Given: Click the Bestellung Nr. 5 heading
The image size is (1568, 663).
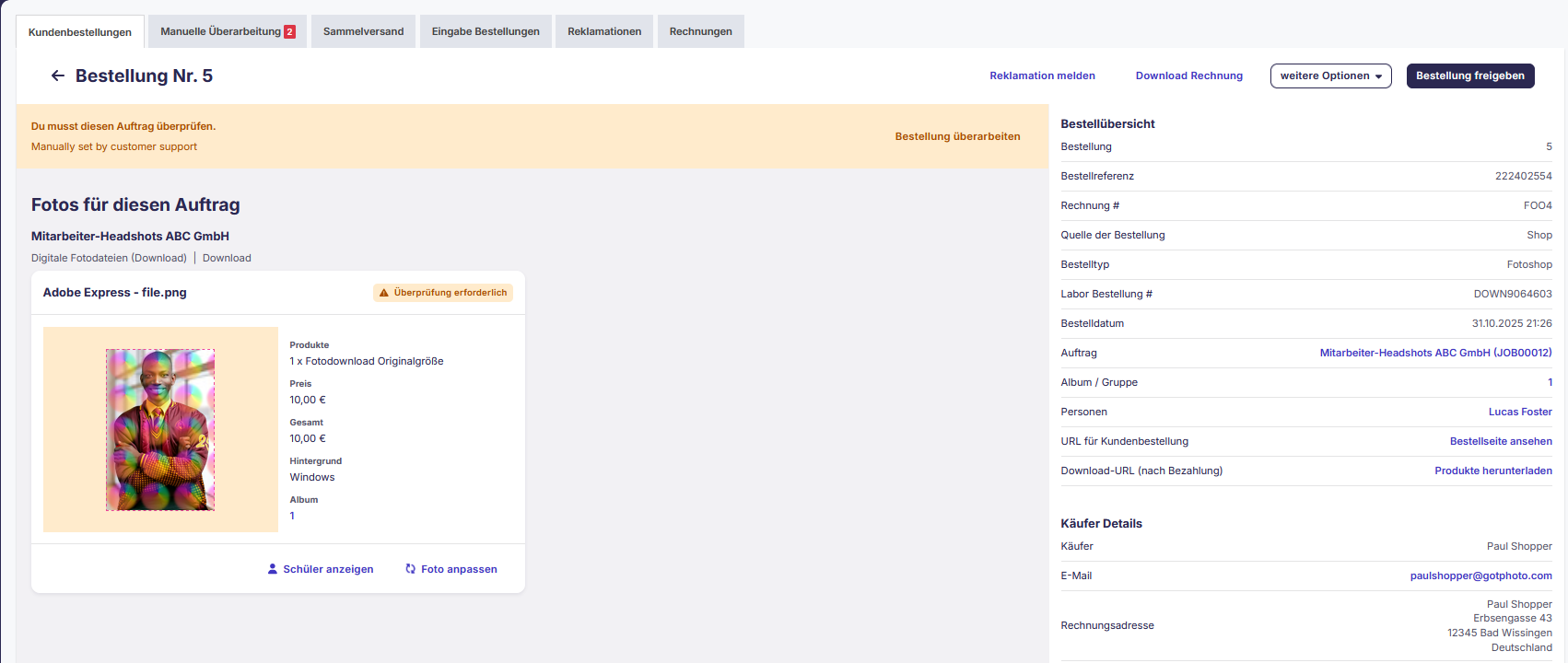Looking at the screenshot, I should tap(144, 76).
